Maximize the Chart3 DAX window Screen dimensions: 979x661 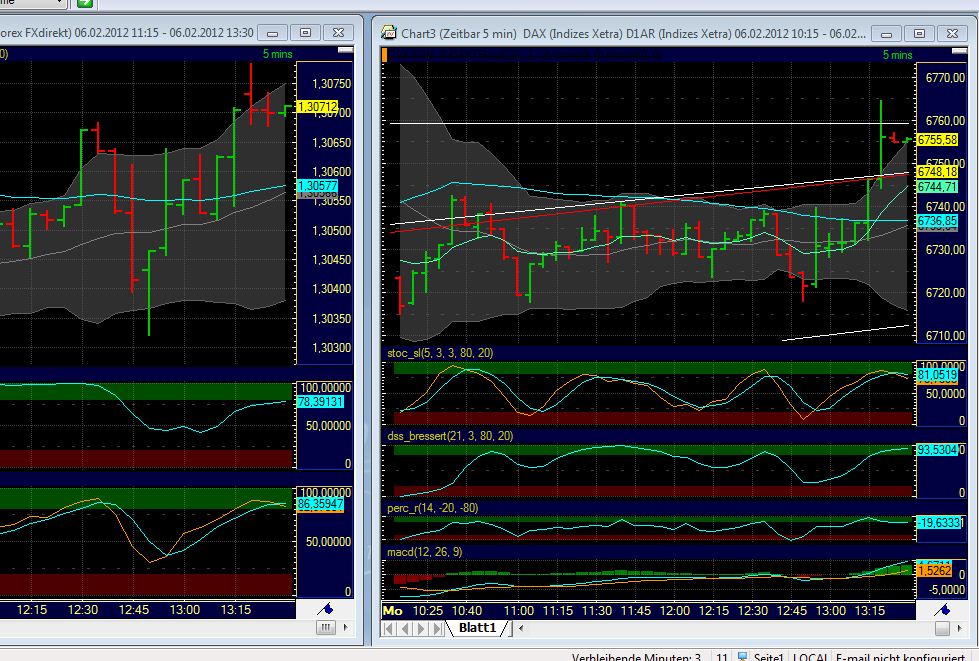(x=919, y=33)
